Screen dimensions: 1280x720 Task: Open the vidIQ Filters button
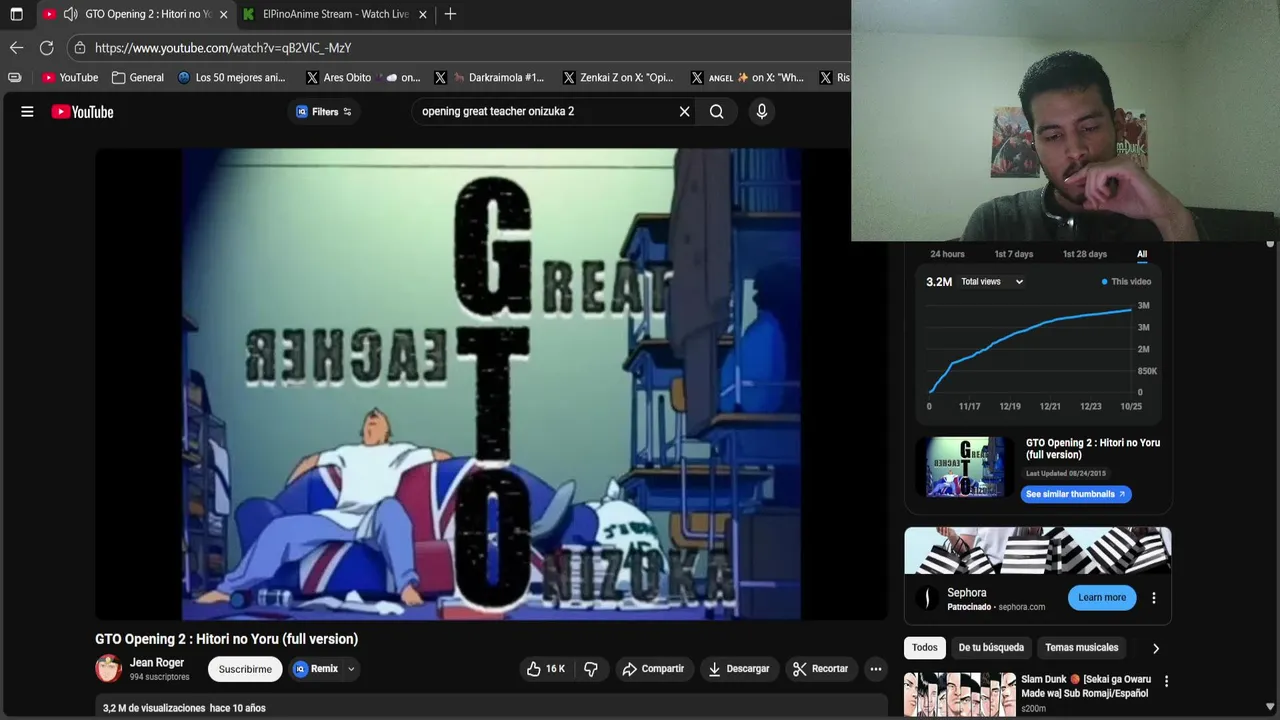tap(324, 112)
